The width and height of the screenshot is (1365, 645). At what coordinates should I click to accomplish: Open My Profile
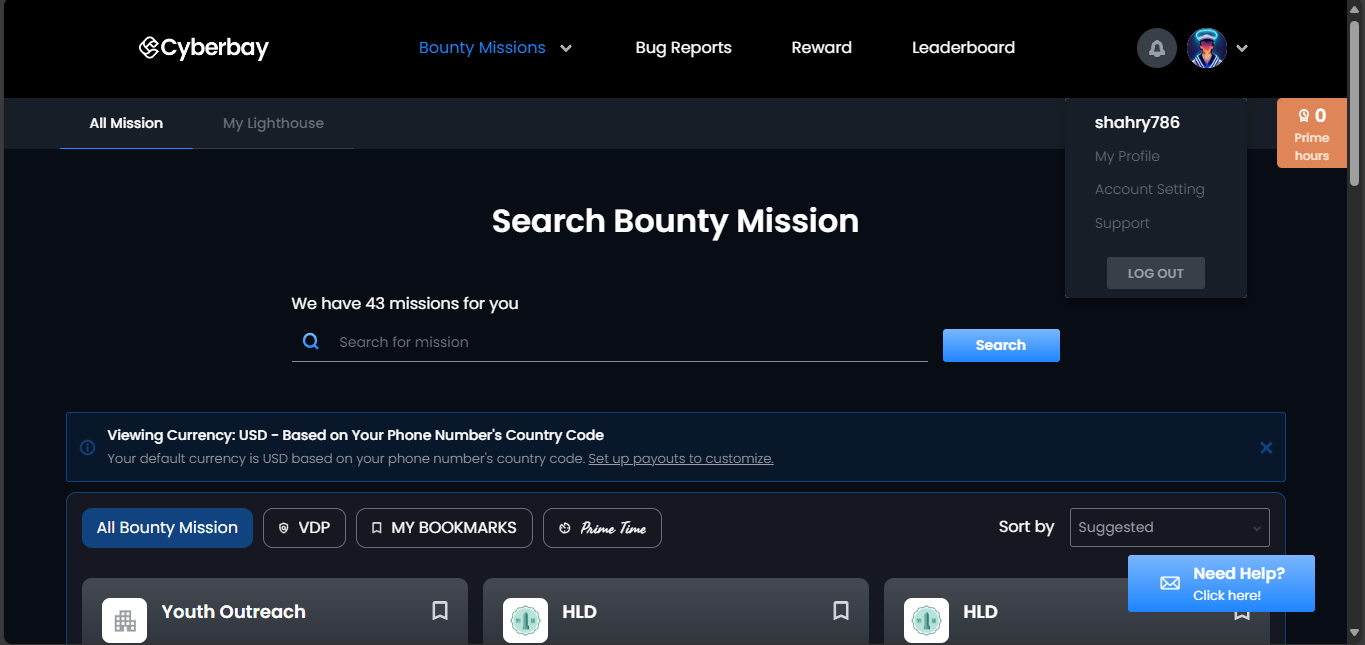point(1127,156)
